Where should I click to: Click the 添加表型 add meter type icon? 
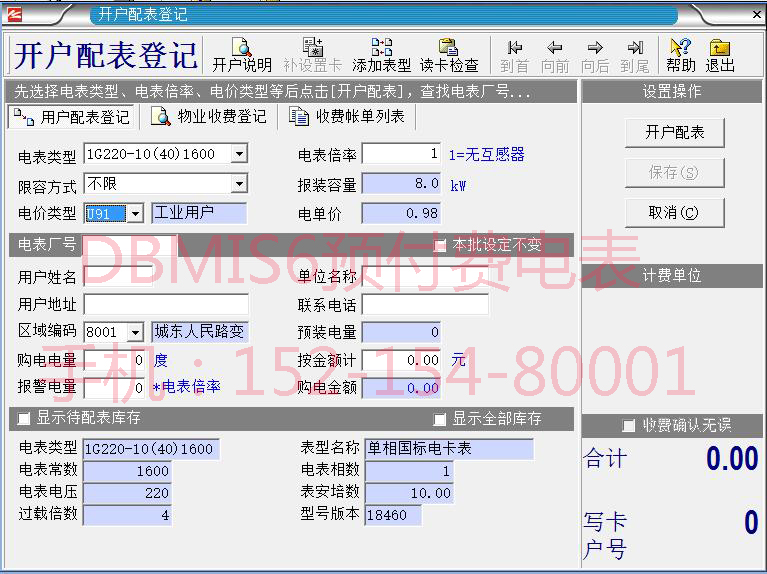click(x=381, y=54)
